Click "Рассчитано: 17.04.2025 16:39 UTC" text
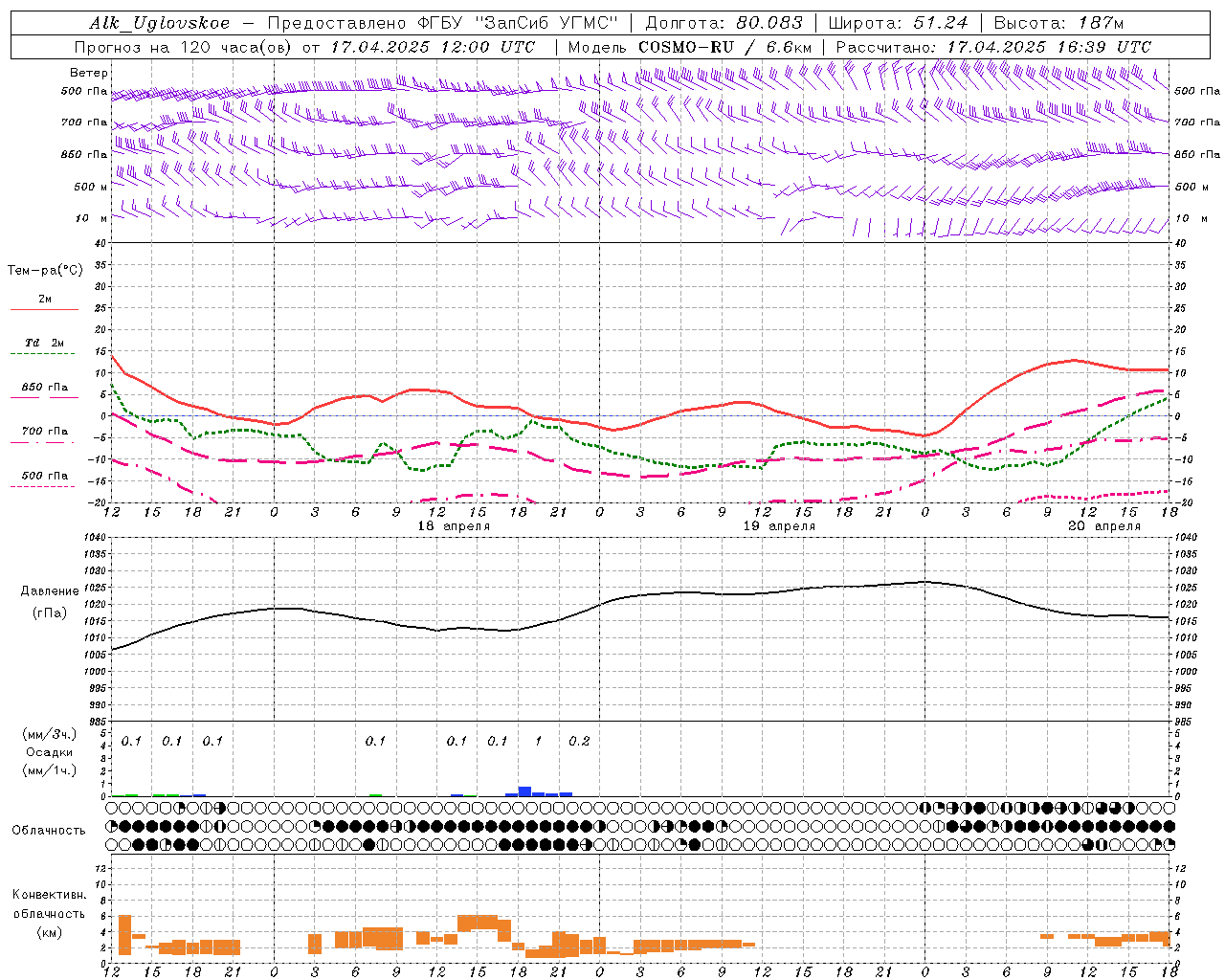This screenshot has width=1225, height=980. click(x=993, y=47)
